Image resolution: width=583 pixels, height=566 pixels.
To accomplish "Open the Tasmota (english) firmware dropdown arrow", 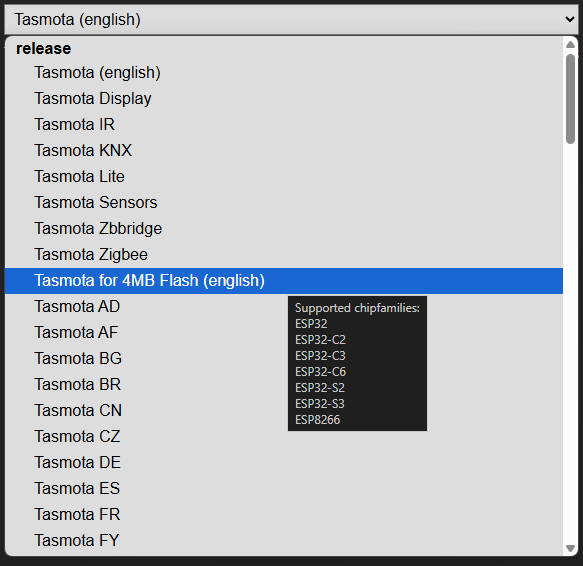I will tap(570, 19).
